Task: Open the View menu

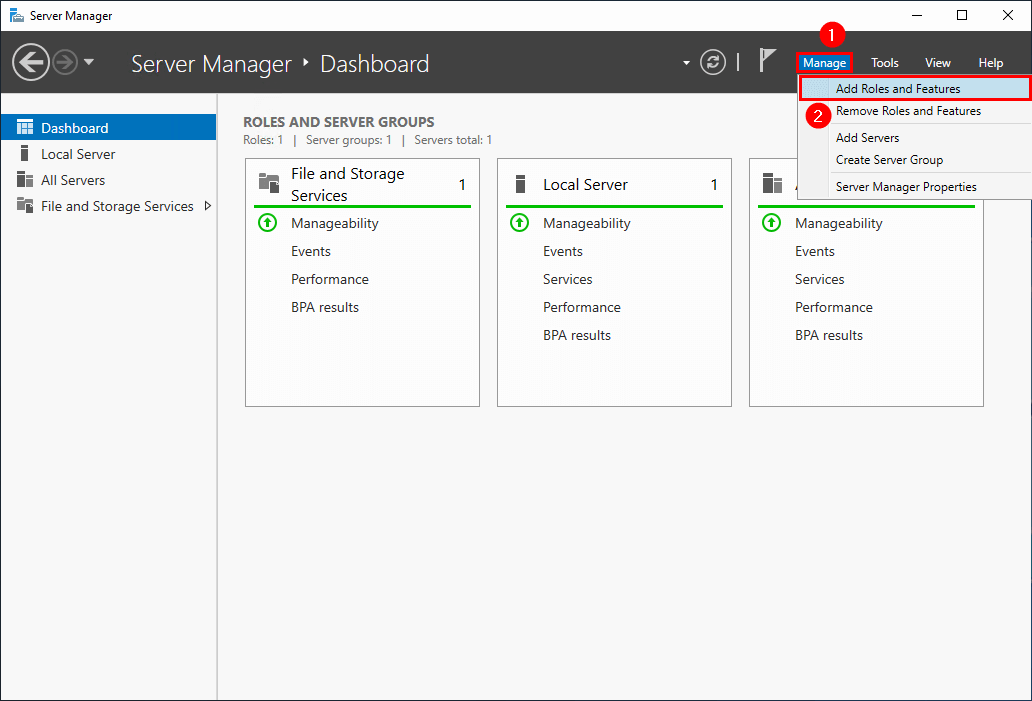Action: point(937,63)
